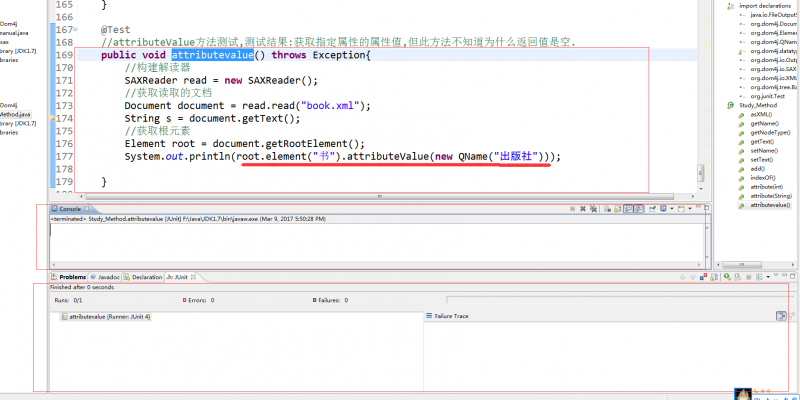Close the Console tab with its X

(88, 209)
